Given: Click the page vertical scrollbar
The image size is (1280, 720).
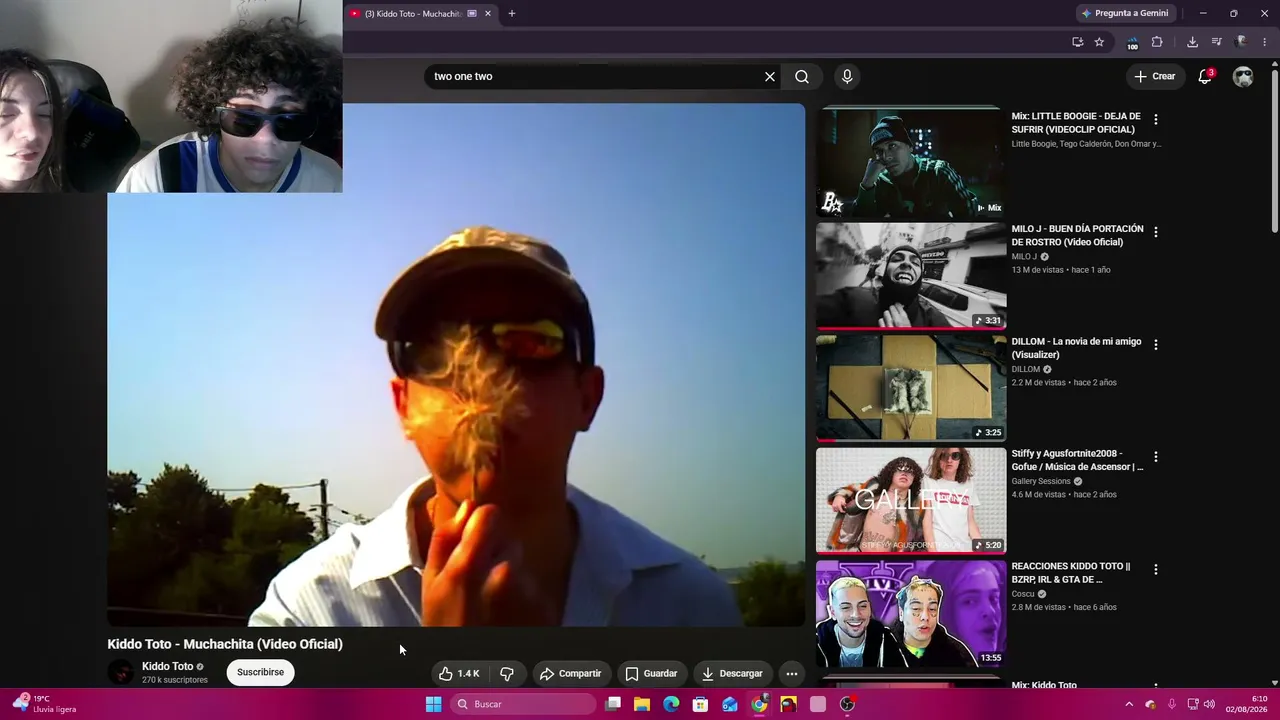Looking at the screenshot, I should [x=1274, y=150].
